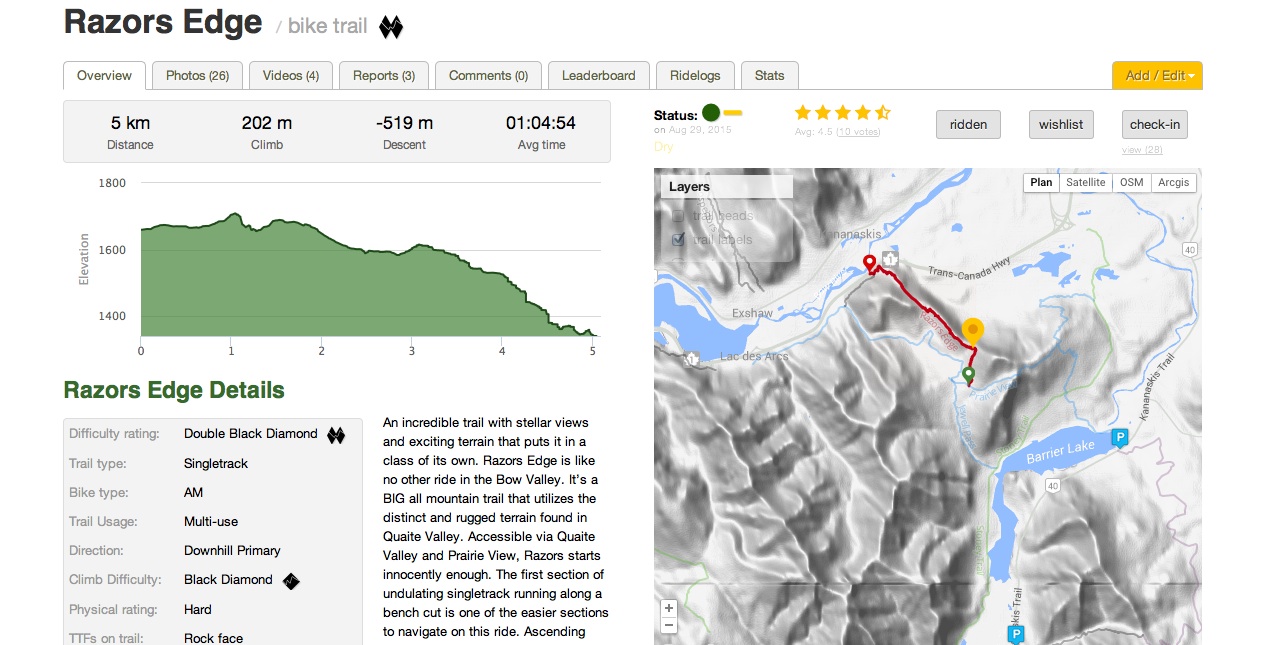Image resolution: width=1265 pixels, height=645 pixels.
Task: Open the 10 votes link
Action: (858, 132)
